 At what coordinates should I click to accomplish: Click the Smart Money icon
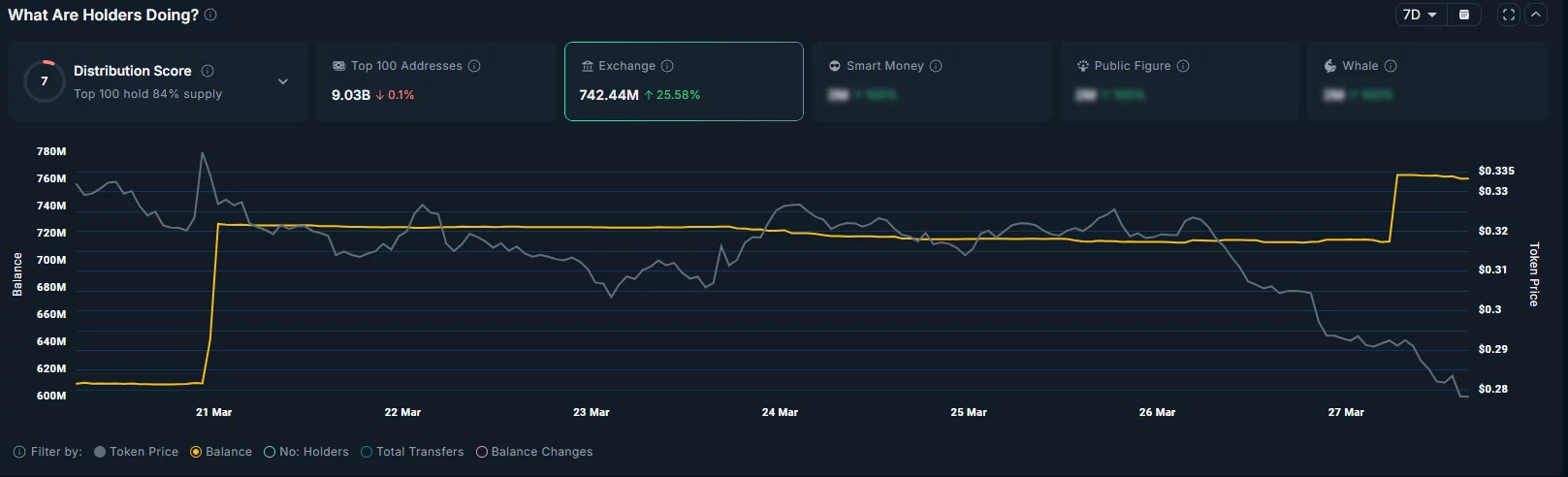point(835,66)
